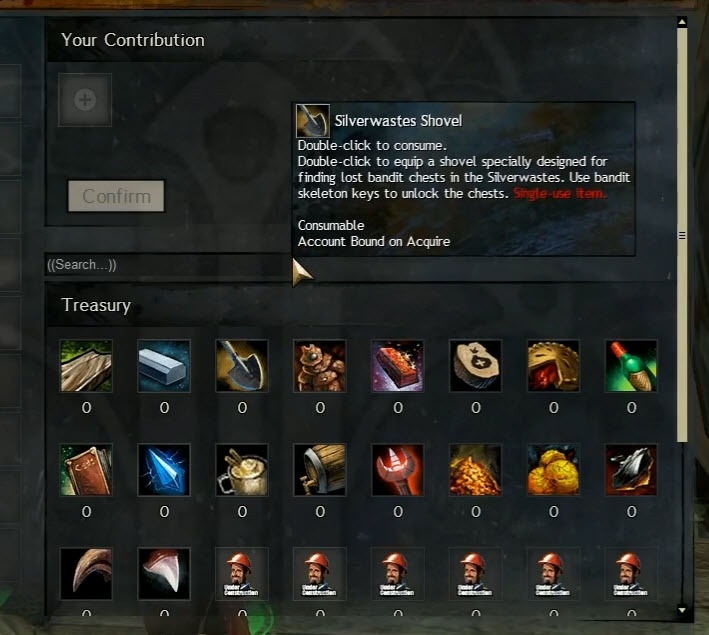
Task: Click the Search input field
Action: [168, 265]
